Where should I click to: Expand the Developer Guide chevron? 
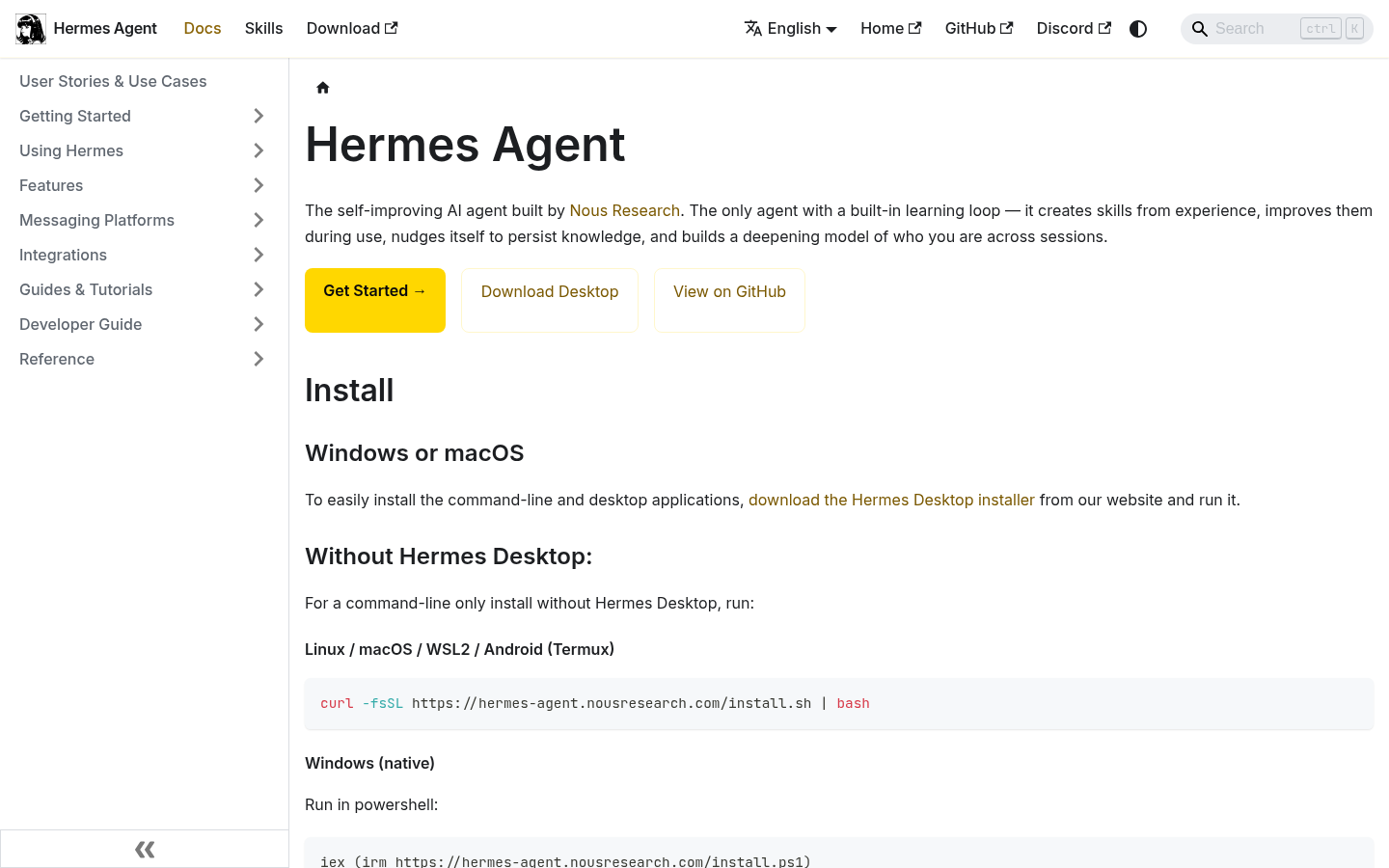pos(259,324)
